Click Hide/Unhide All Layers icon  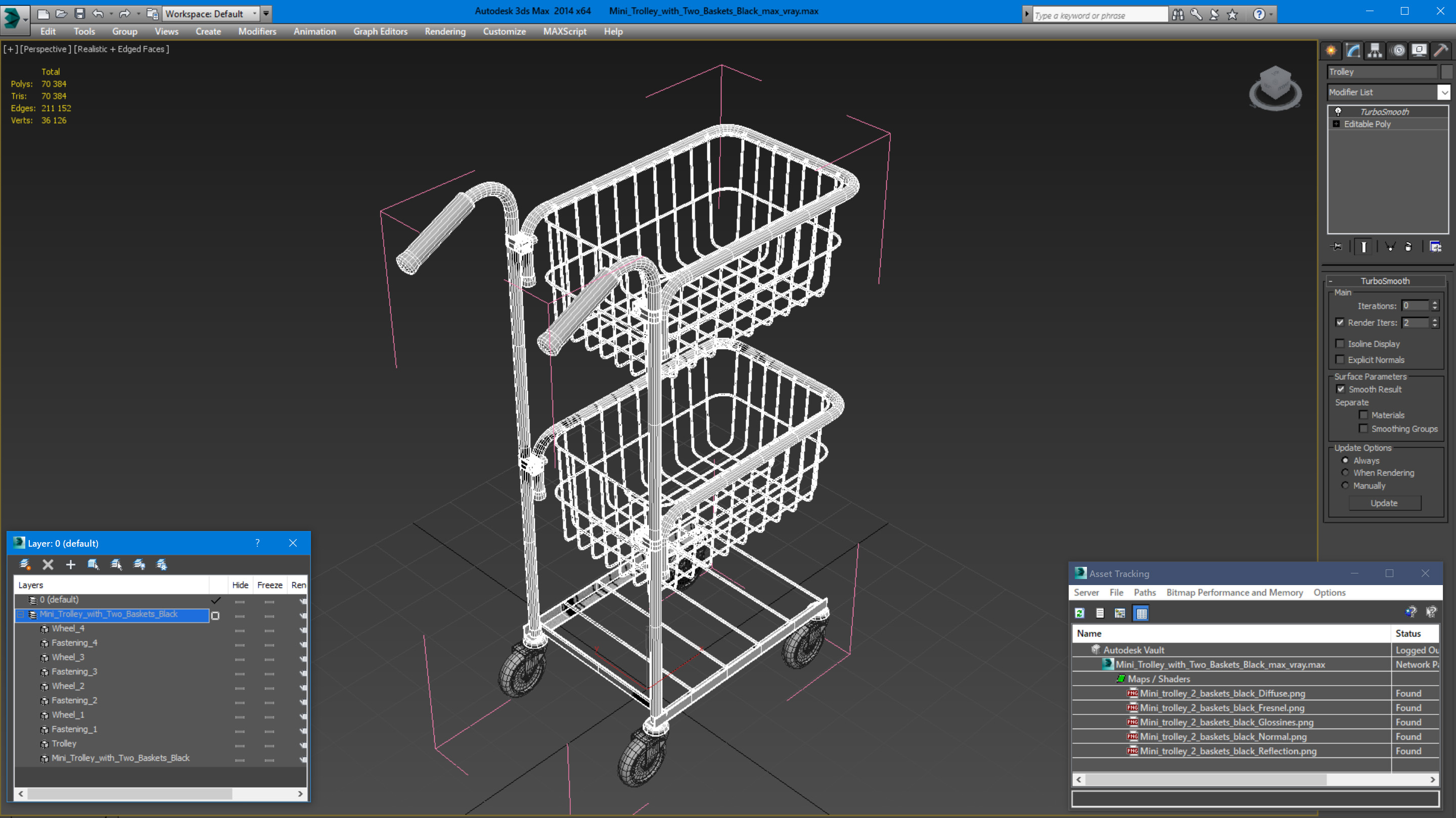click(x=139, y=564)
